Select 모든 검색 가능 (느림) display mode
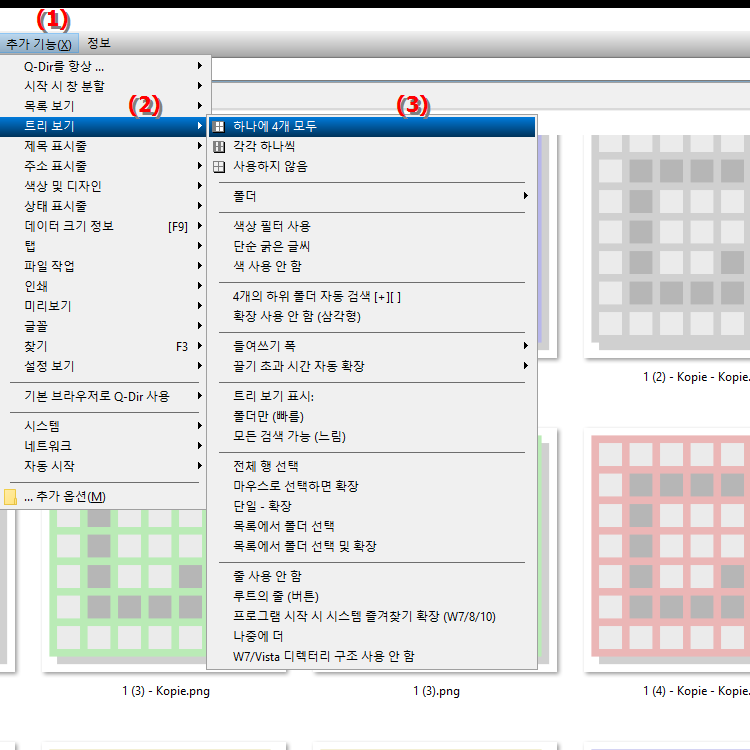This screenshot has height=750, width=750. [x=372, y=436]
